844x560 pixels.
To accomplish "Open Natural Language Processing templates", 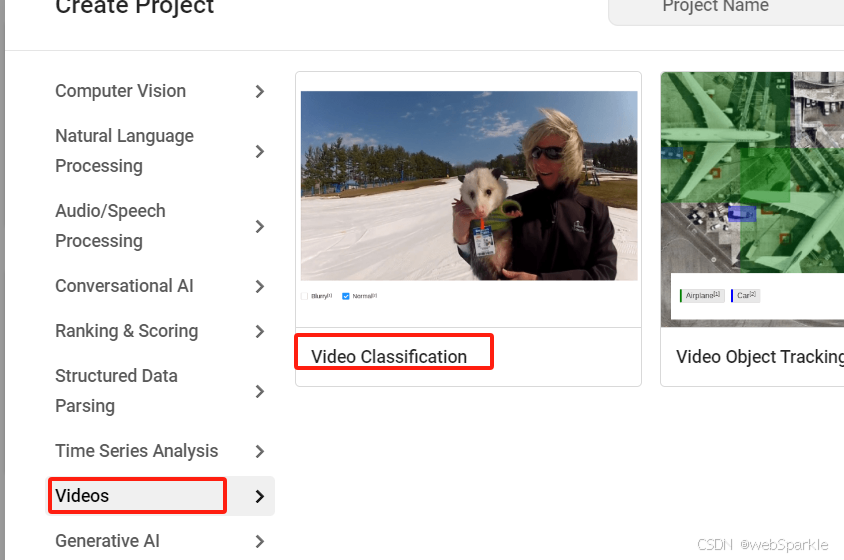I will pos(124,151).
